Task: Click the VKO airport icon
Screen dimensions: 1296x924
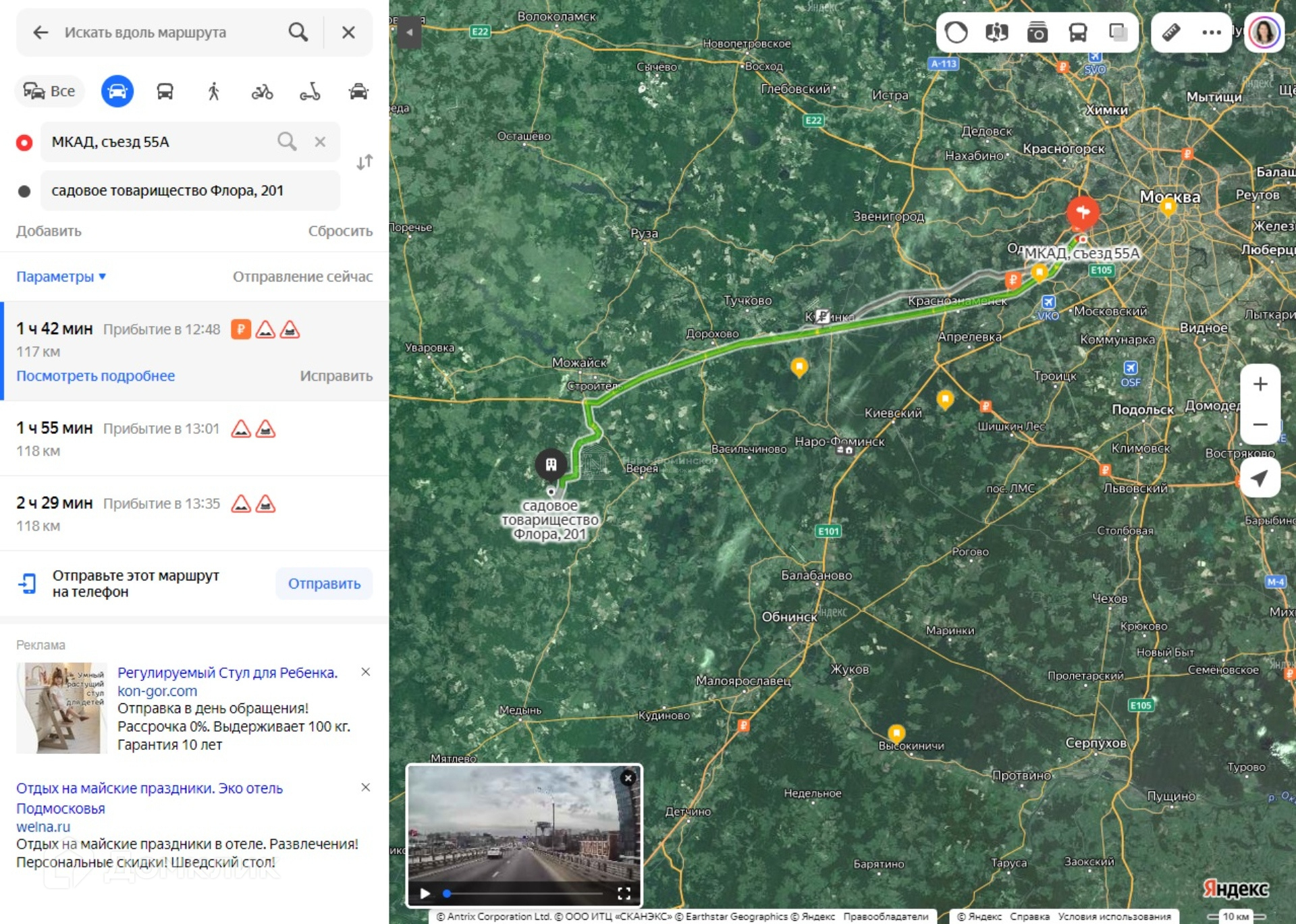Action: pyautogui.click(x=1048, y=302)
